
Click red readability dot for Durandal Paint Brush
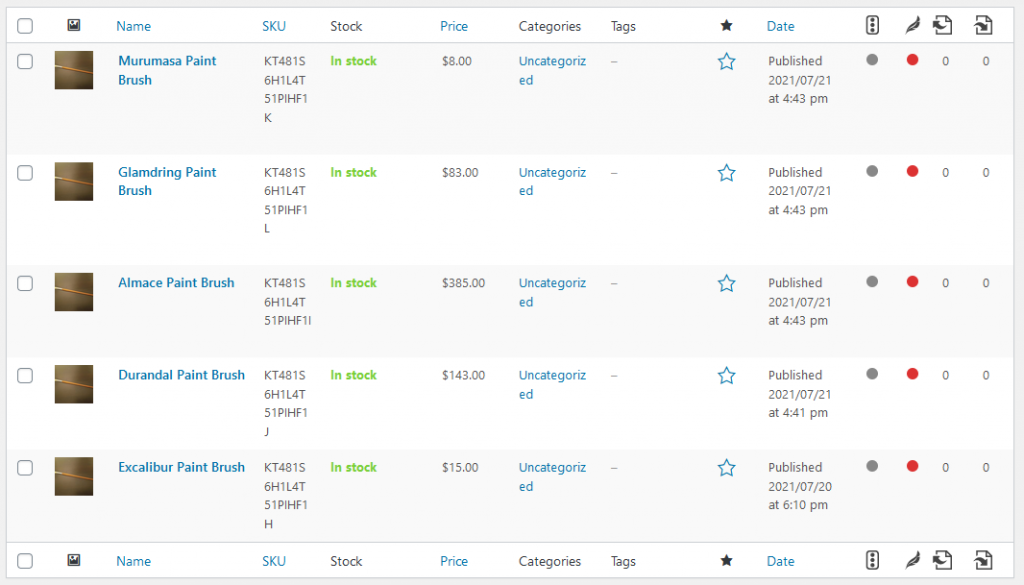click(x=912, y=374)
